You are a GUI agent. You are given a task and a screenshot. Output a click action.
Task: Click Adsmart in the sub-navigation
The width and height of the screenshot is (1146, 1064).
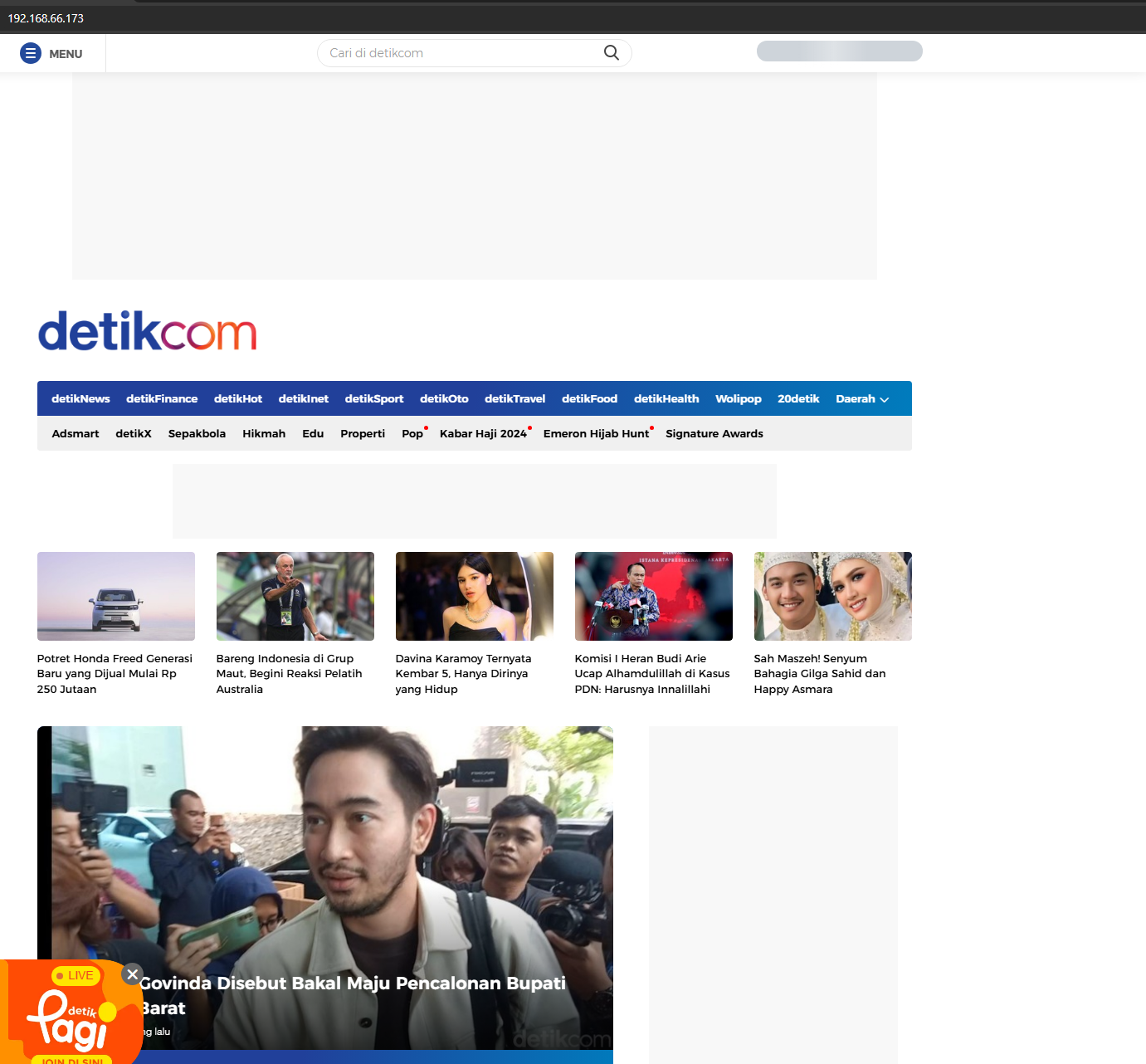(76, 434)
